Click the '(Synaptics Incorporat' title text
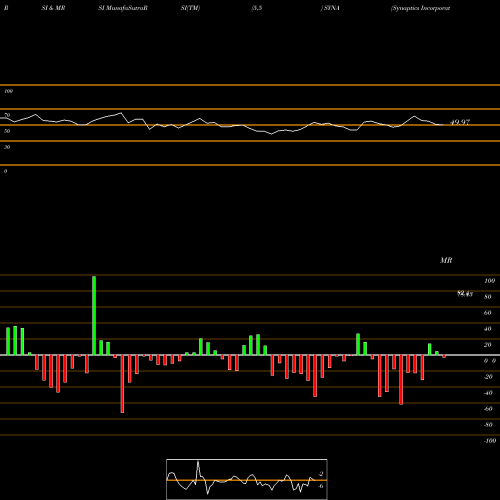500x500 pixels. [420, 8]
